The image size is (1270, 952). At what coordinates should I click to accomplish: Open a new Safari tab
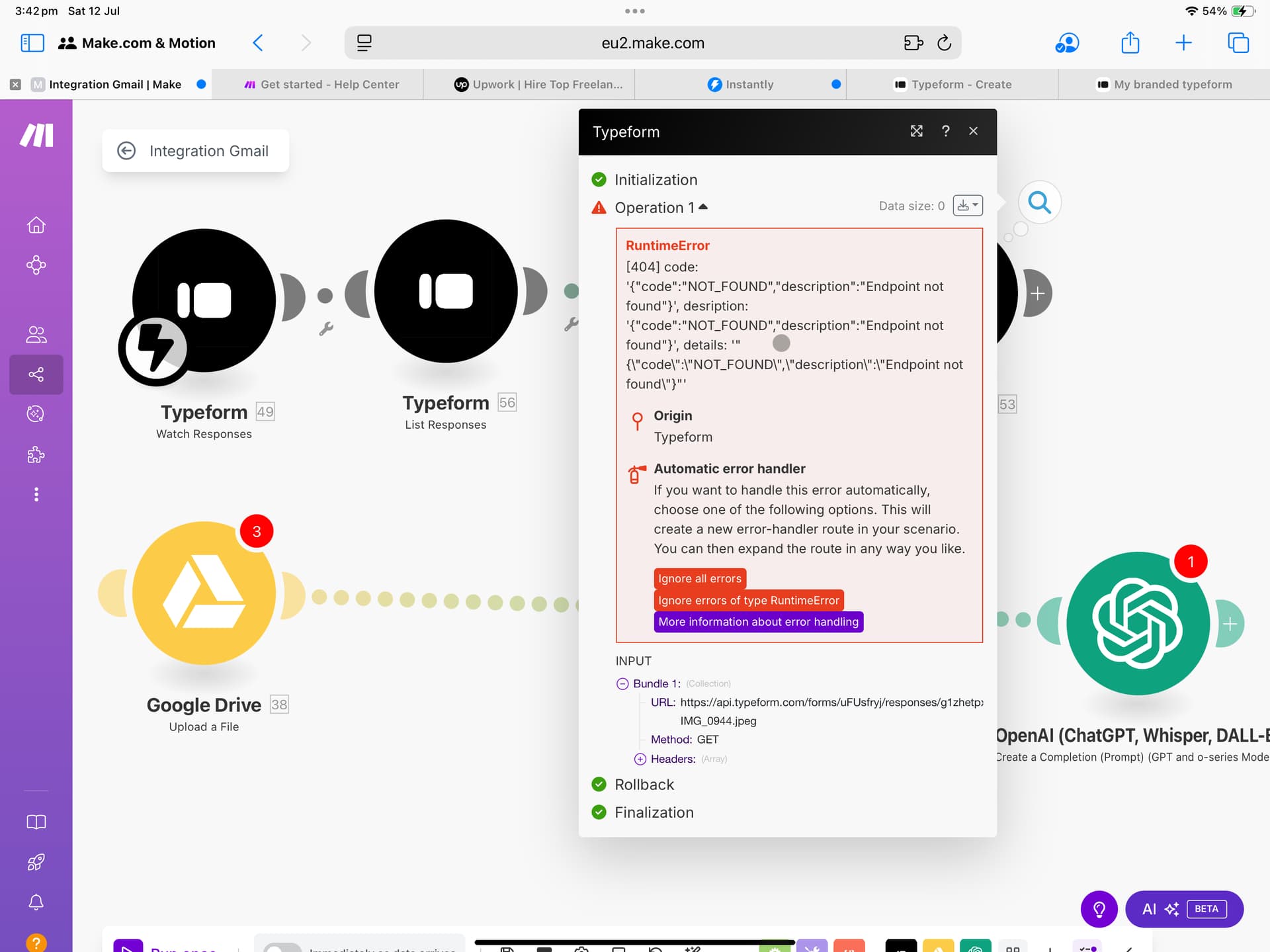[1183, 43]
